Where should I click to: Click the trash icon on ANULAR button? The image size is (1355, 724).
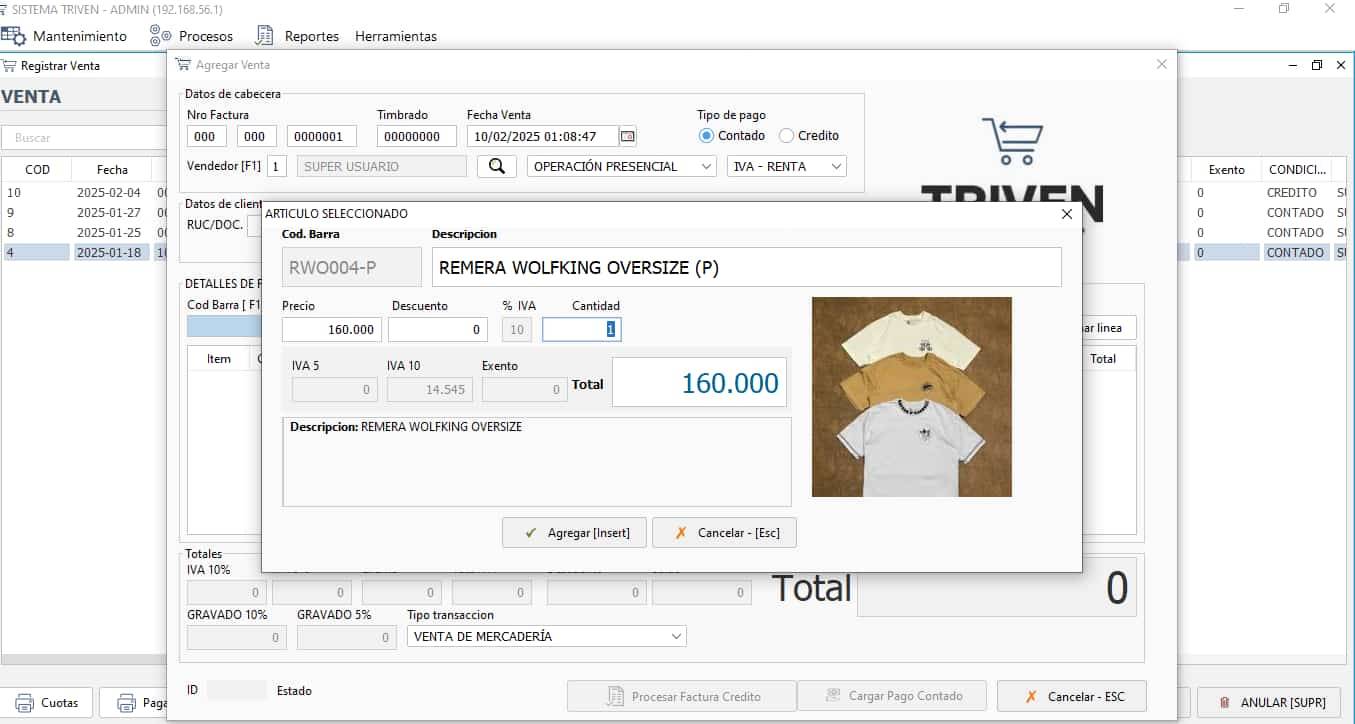point(1224,703)
